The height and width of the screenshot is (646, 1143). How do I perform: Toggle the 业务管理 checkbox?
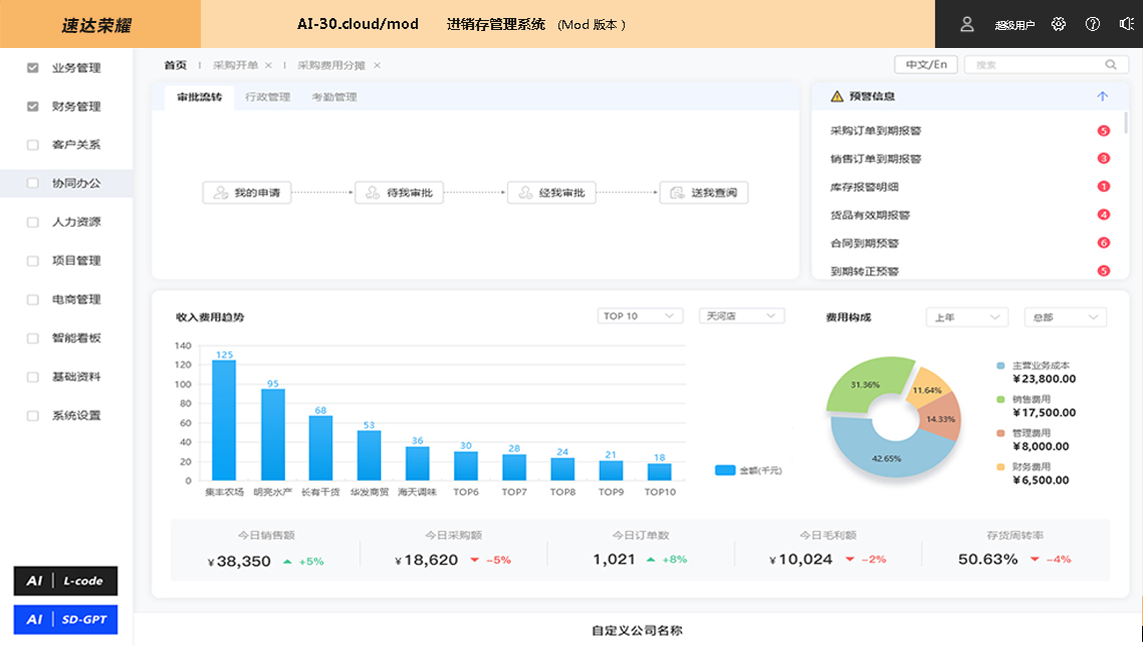click(x=33, y=68)
